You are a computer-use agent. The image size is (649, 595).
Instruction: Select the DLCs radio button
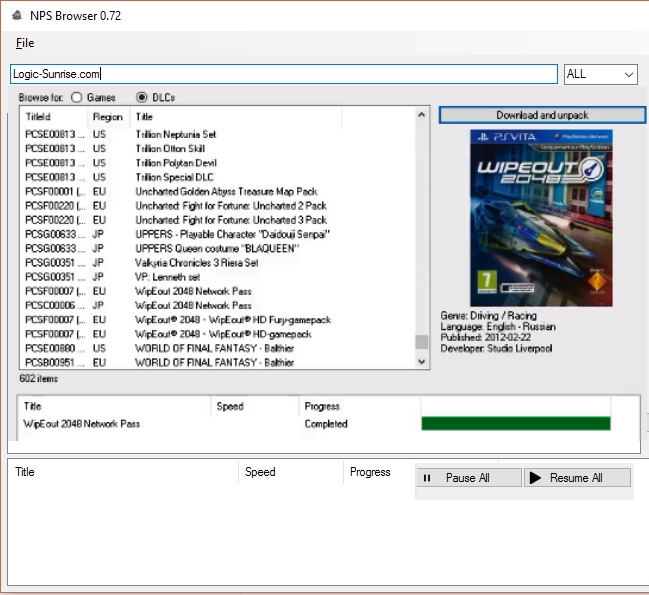coord(156,97)
